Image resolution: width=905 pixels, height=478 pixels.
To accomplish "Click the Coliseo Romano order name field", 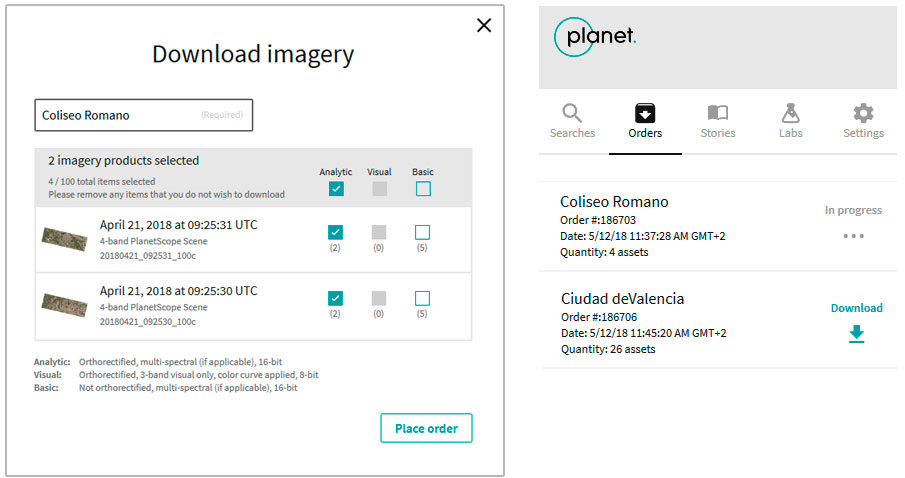I will click(x=144, y=115).
